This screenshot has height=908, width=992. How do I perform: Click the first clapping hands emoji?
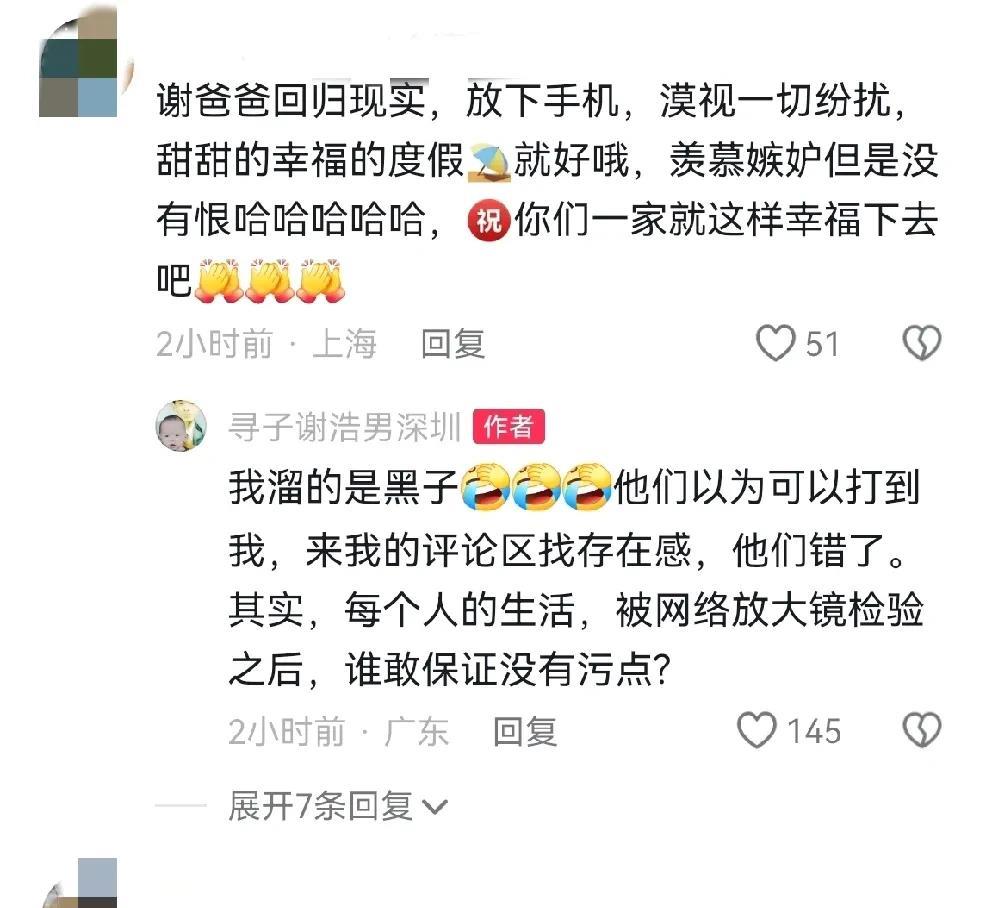tap(218, 280)
